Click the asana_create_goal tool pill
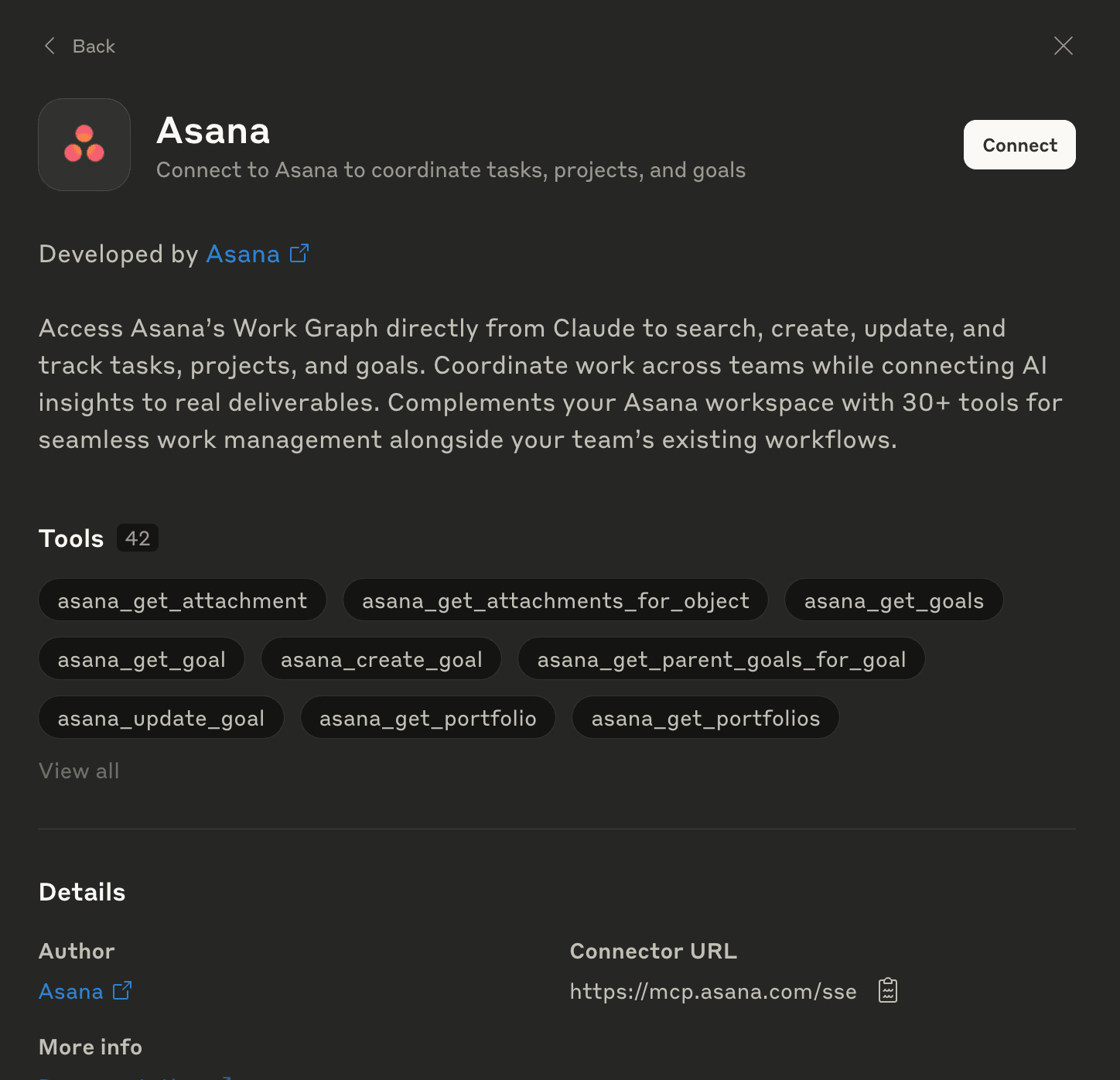Viewport: 1120px width, 1080px height. pyautogui.click(x=381, y=658)
